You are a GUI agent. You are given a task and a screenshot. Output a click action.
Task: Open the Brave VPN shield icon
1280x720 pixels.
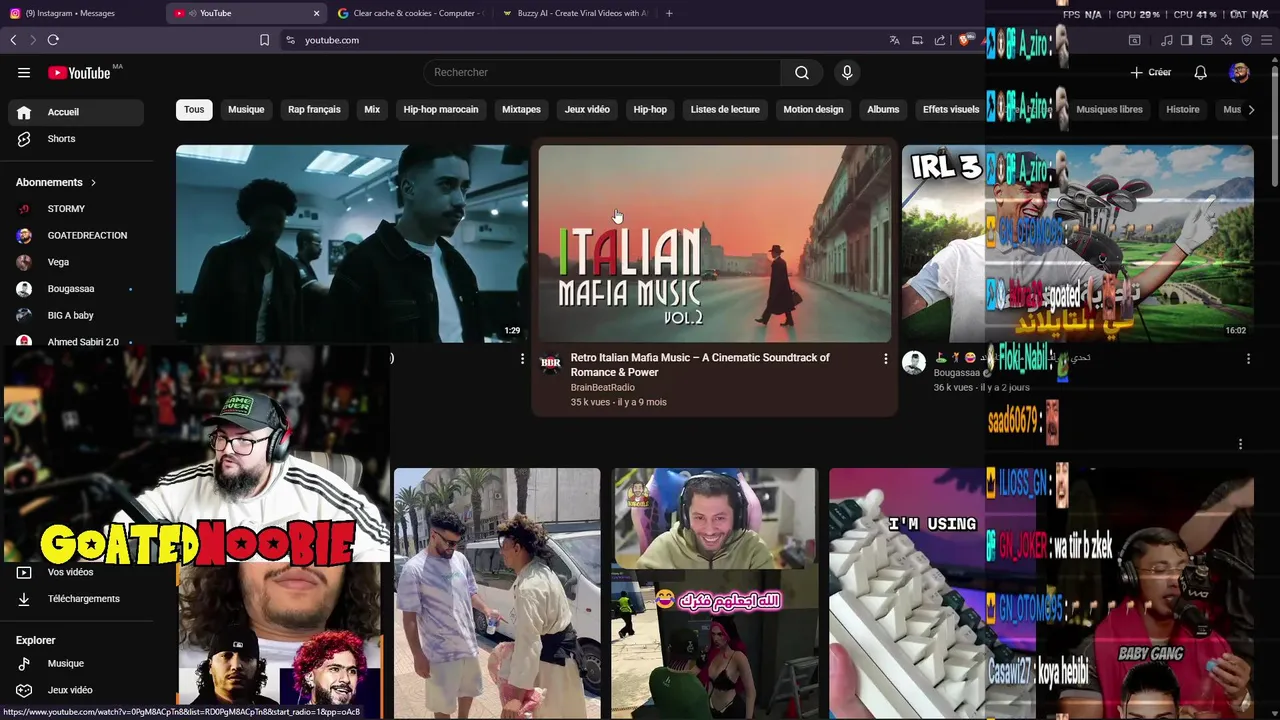click(x=1246, y=40)
